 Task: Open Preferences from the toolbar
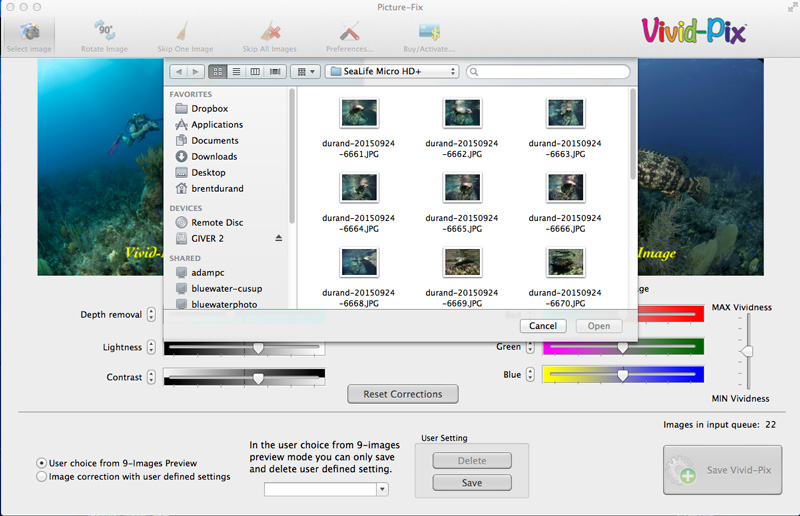tap(349, 31)
